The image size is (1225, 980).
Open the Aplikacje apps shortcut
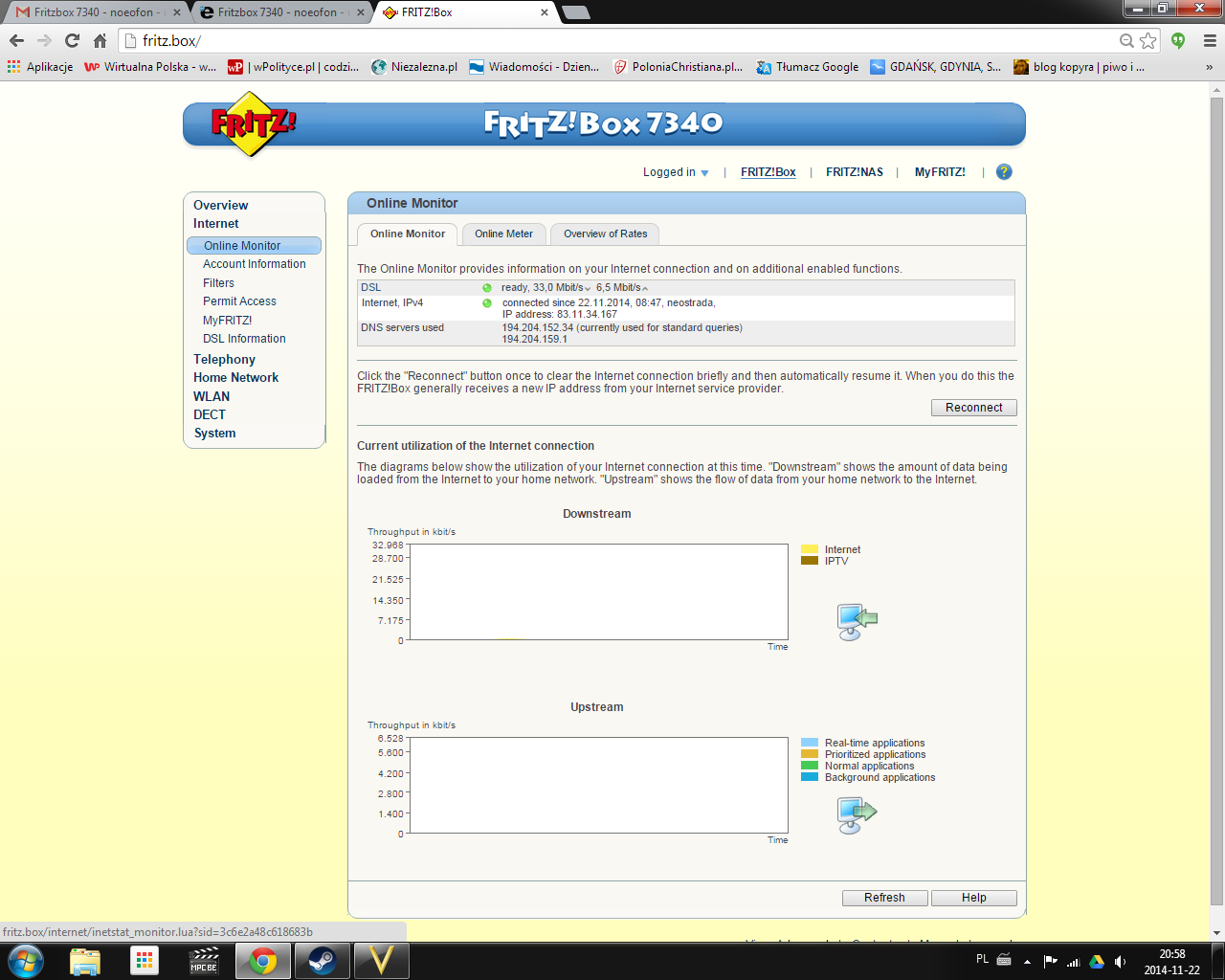(x=40, y=67)
